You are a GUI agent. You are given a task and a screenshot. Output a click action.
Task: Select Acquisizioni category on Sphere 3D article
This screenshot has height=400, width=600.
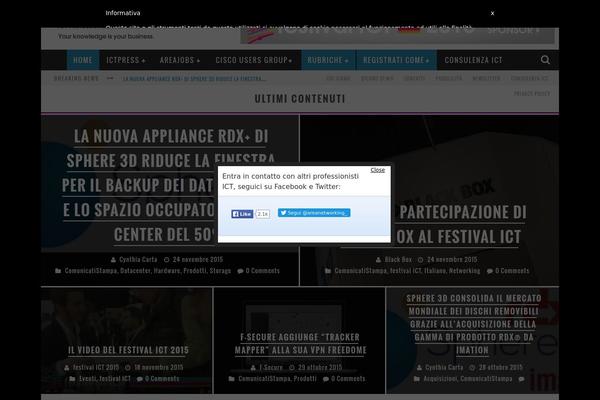tap(440, 379)
